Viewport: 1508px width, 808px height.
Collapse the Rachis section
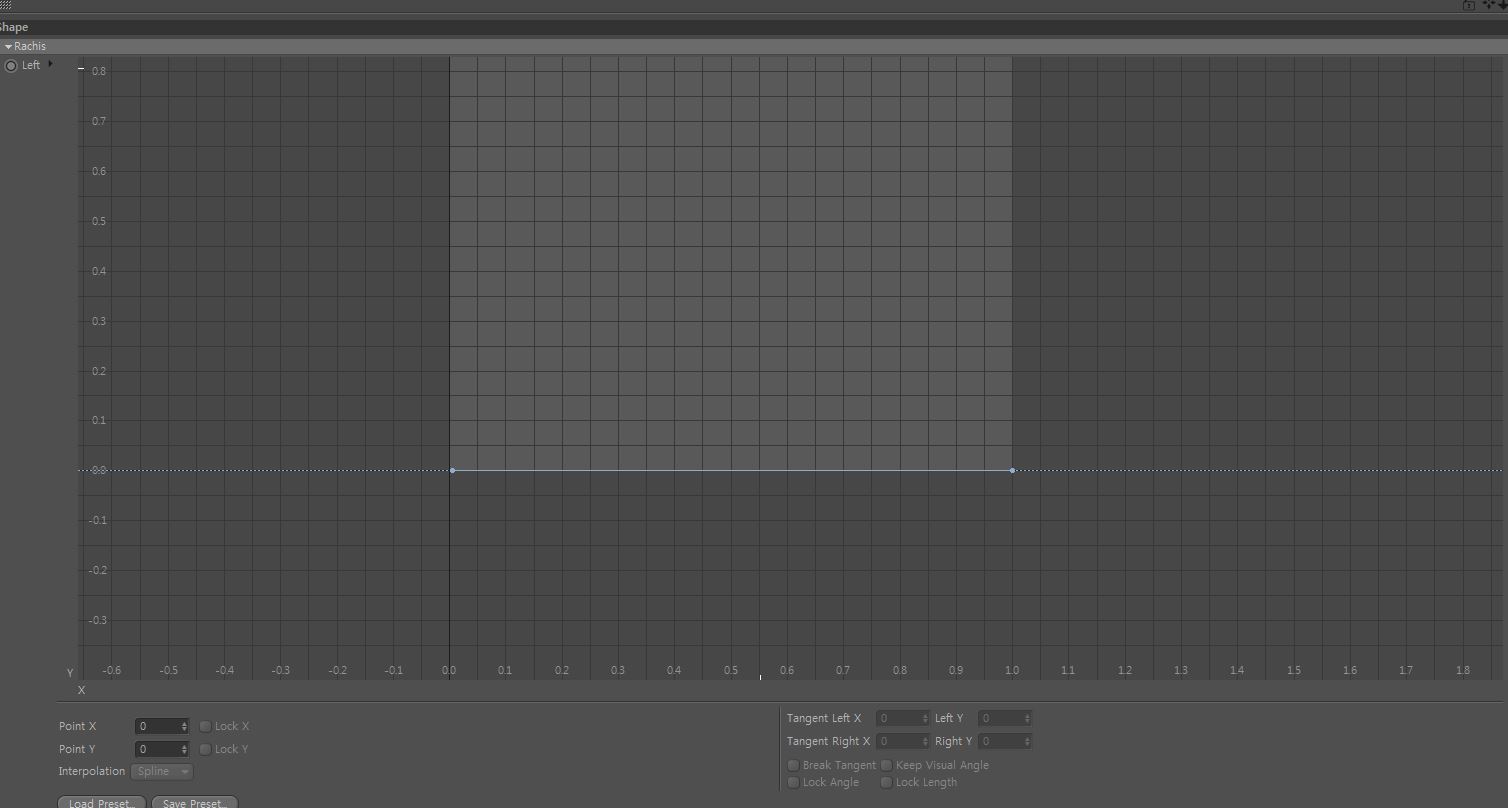[8, 47]
